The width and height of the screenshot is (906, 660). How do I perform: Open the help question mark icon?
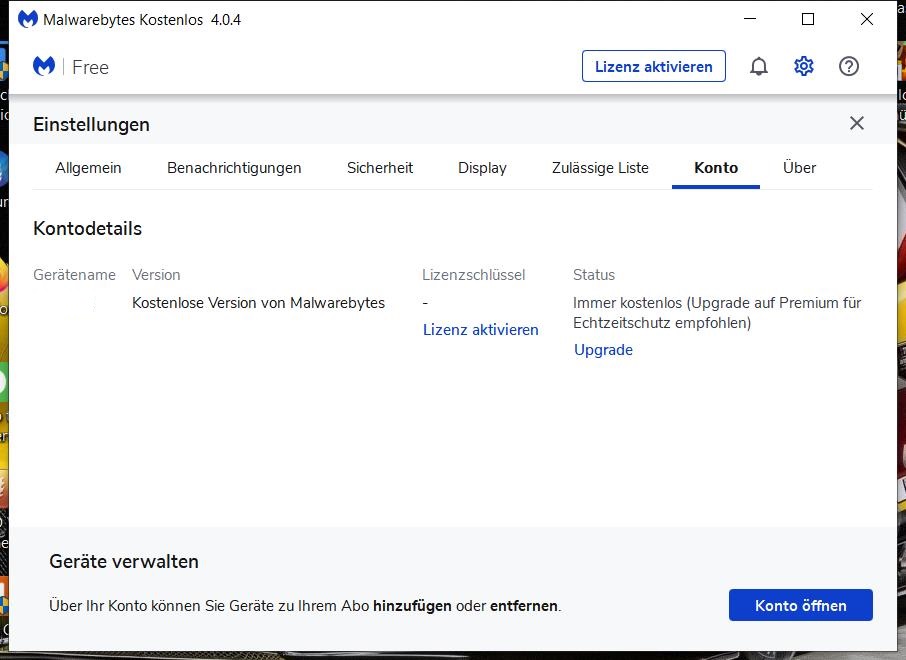(849, 66)
